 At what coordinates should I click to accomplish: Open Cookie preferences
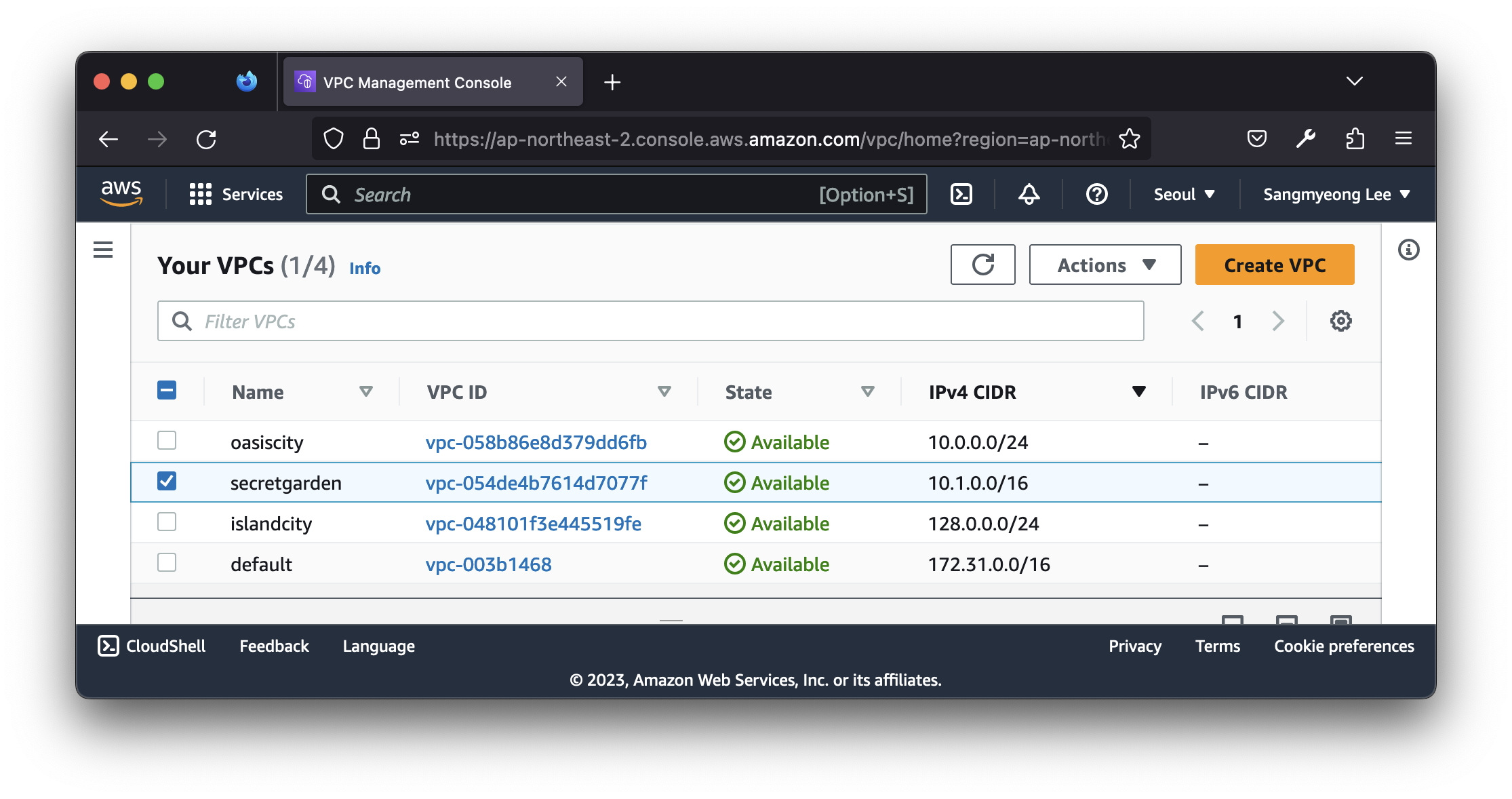pyautogui.click(x=1344, y=646)
